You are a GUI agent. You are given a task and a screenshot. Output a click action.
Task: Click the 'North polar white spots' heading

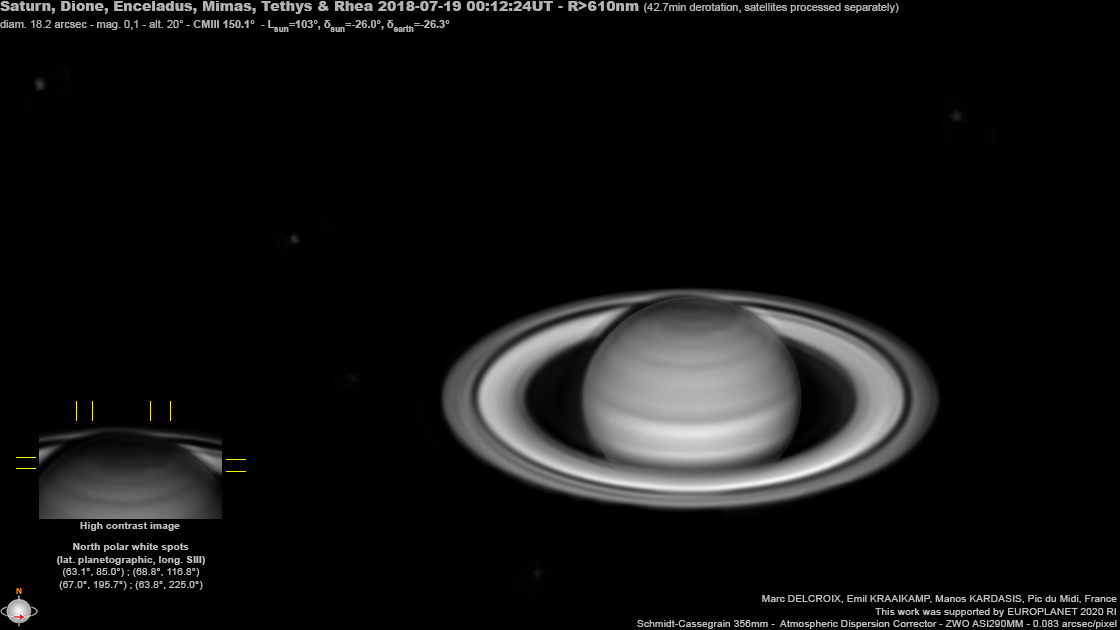[x=129, y=546]
